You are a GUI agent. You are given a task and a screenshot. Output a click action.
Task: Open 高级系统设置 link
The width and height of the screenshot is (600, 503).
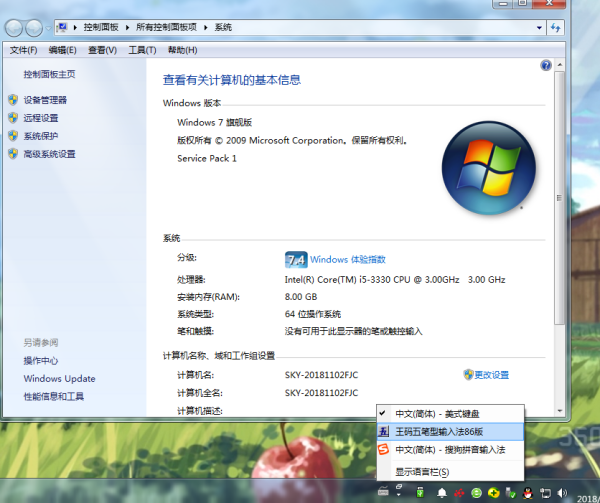[x=49, y=154]
